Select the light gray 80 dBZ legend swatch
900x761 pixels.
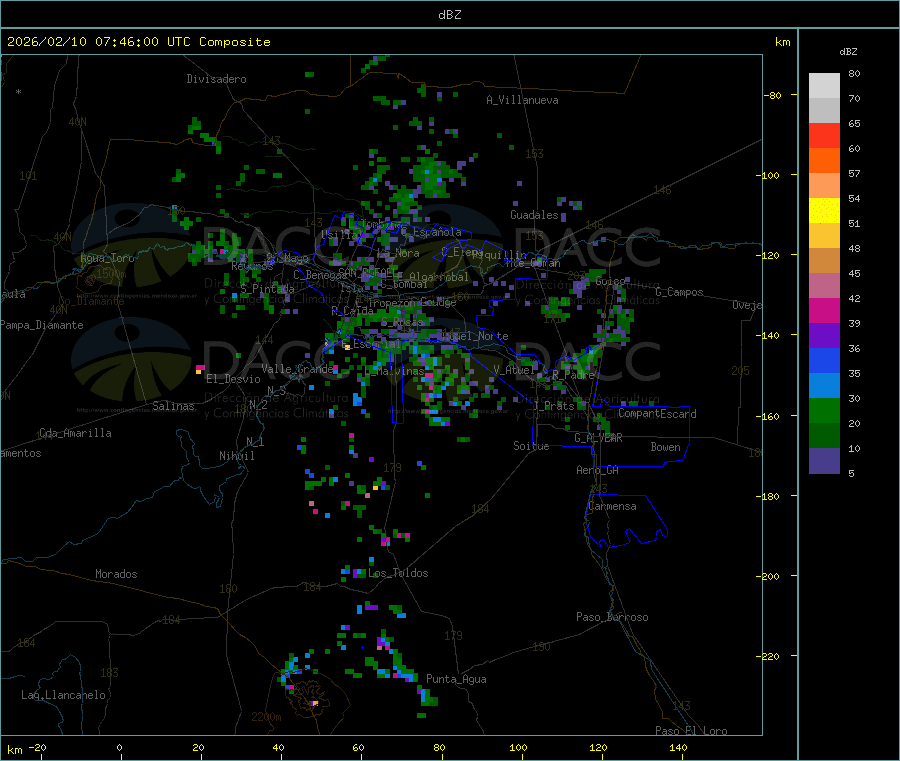[x=824, y=86]
